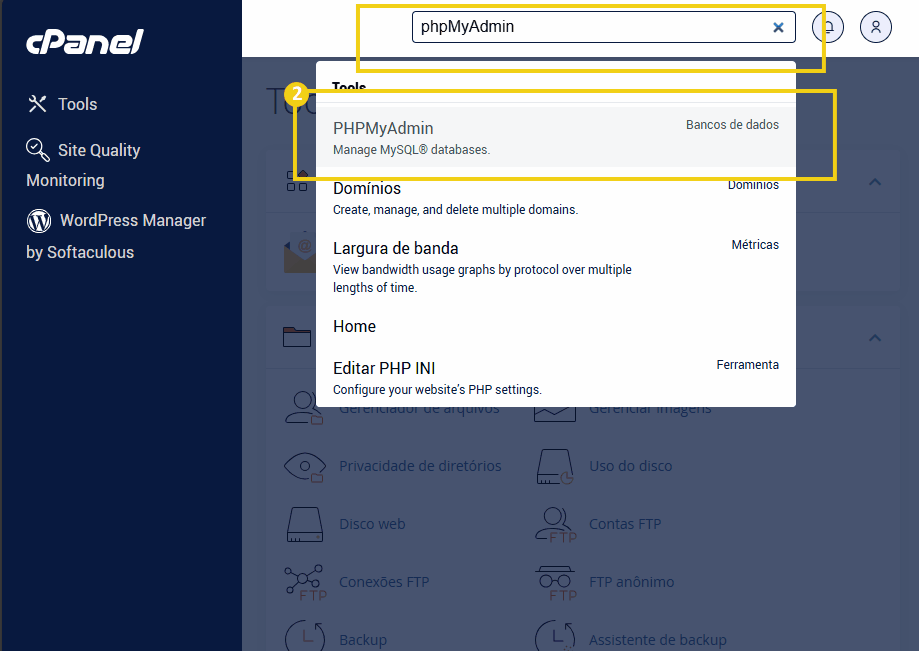Select the Domínios search result

[x=556, y=198]
